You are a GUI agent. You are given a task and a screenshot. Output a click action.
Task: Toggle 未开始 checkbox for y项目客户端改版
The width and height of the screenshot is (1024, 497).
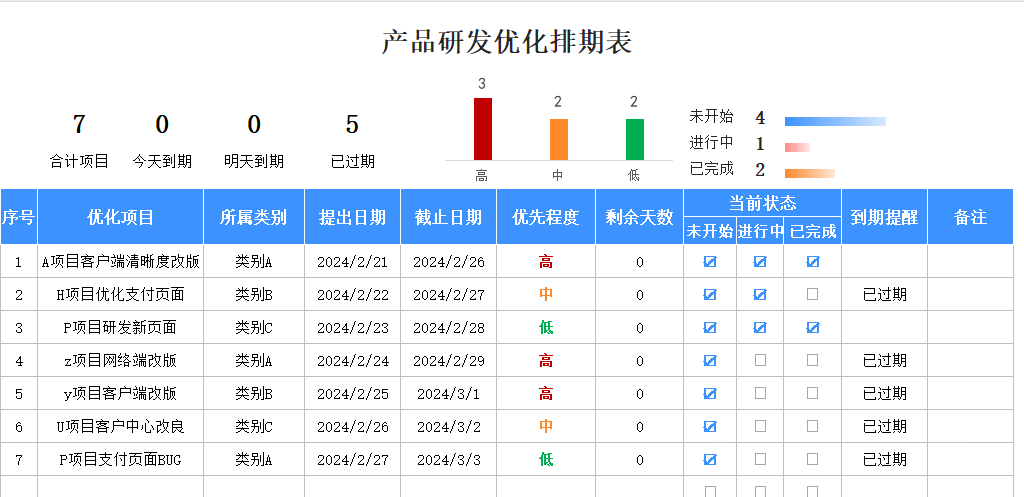click(x=710, y=393)
